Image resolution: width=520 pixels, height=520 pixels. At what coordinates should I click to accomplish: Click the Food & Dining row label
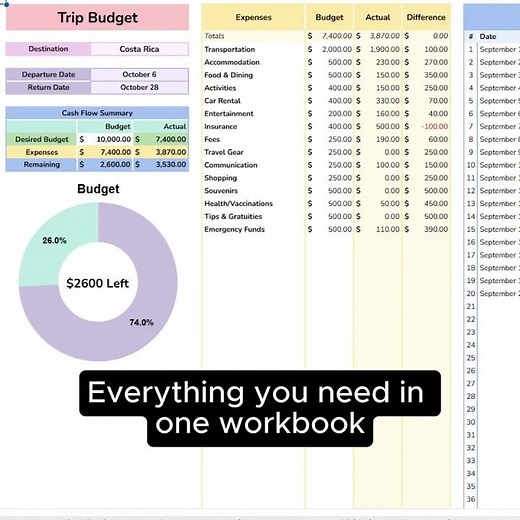229,75
